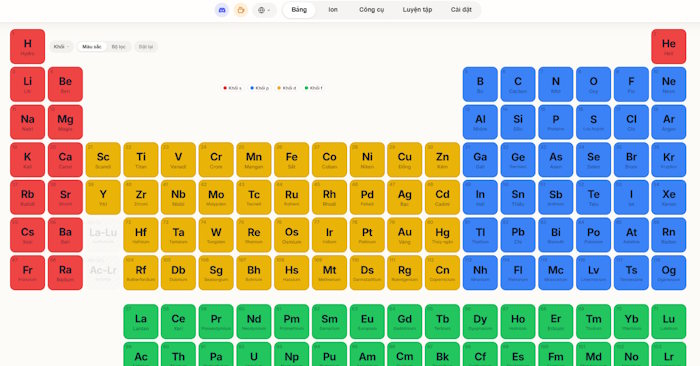Open the Công cụ tab
This screenshot has width=700, height=366.
pyautogui.click(x=371, y=10)
